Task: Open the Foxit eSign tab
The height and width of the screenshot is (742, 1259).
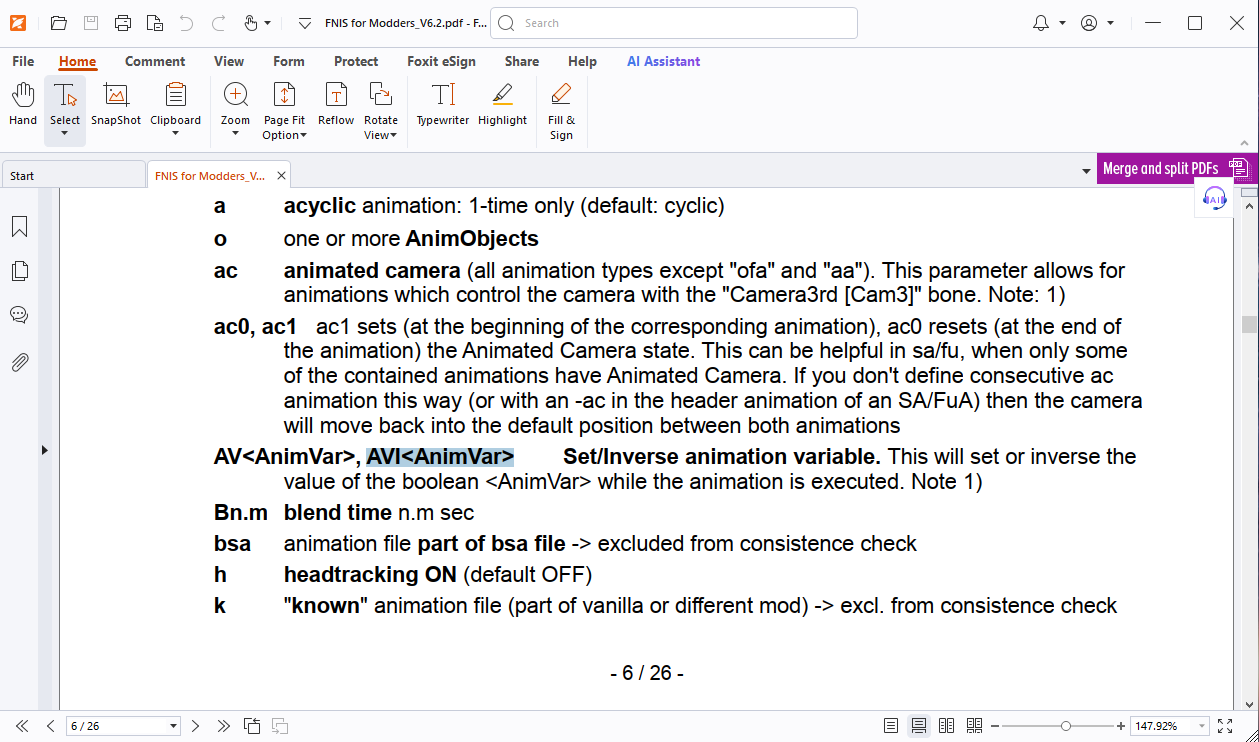Action: coord(441,61)
